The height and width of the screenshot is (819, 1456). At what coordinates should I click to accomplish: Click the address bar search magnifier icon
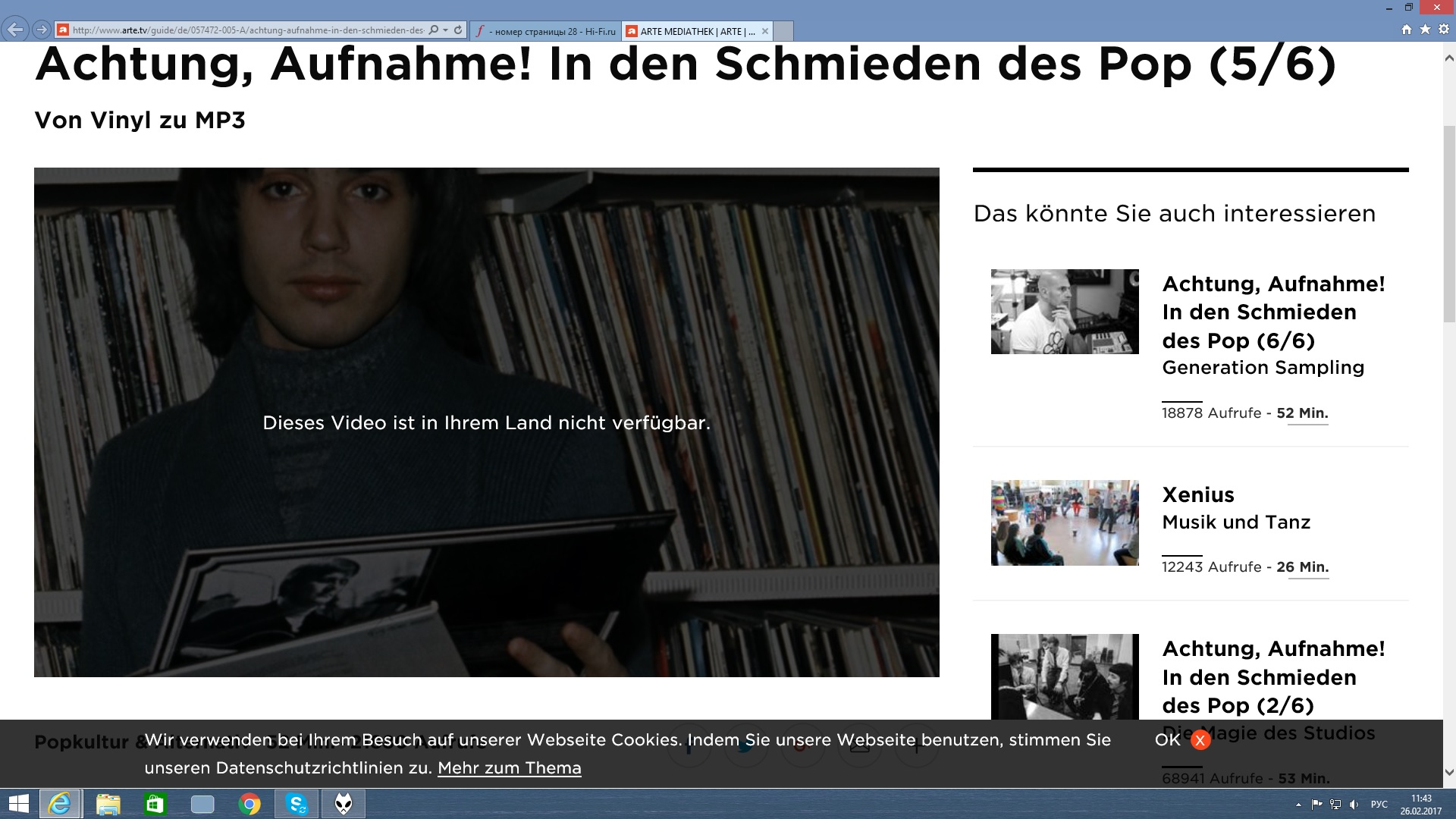tap(433, 30)
